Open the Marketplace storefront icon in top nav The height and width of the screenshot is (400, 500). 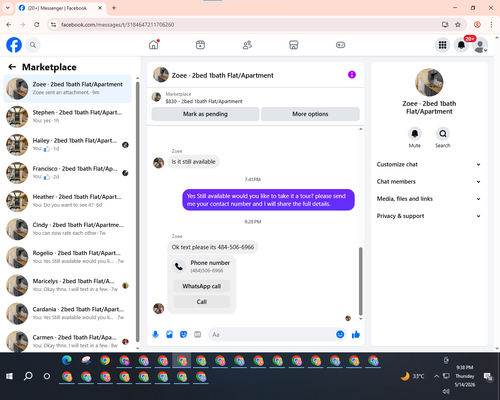294,45
